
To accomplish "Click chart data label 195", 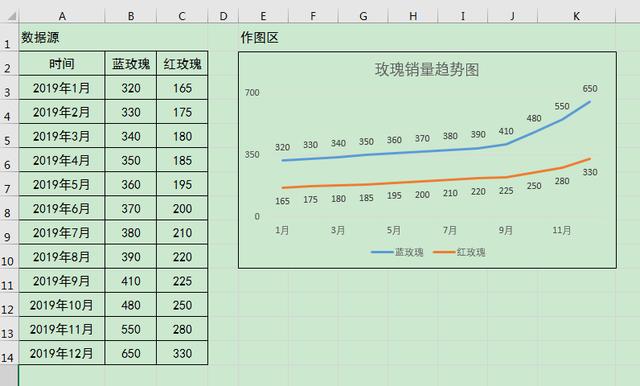I will (394, 195).
